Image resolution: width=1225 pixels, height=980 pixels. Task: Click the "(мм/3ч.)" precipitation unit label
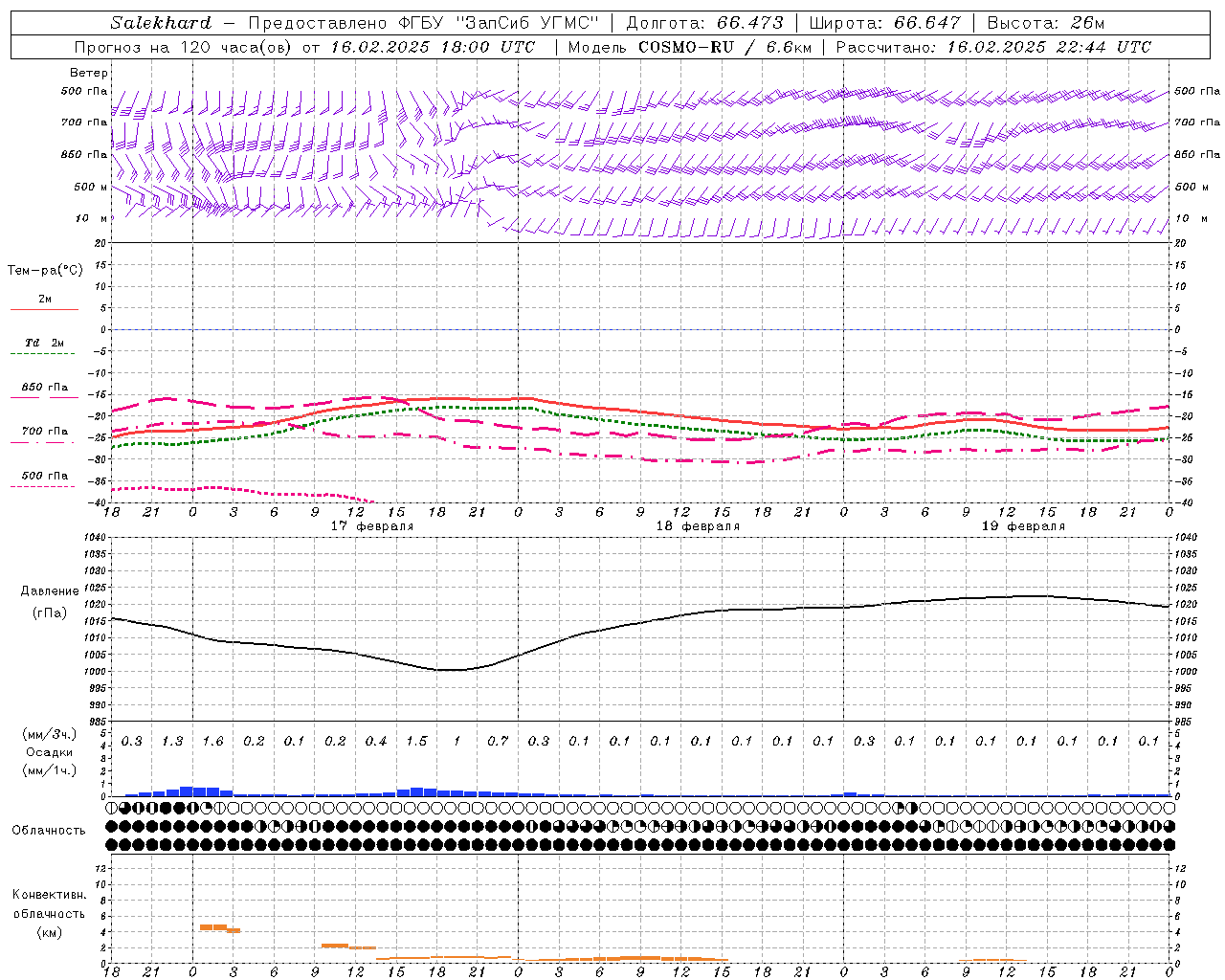(x=49, y=734)
